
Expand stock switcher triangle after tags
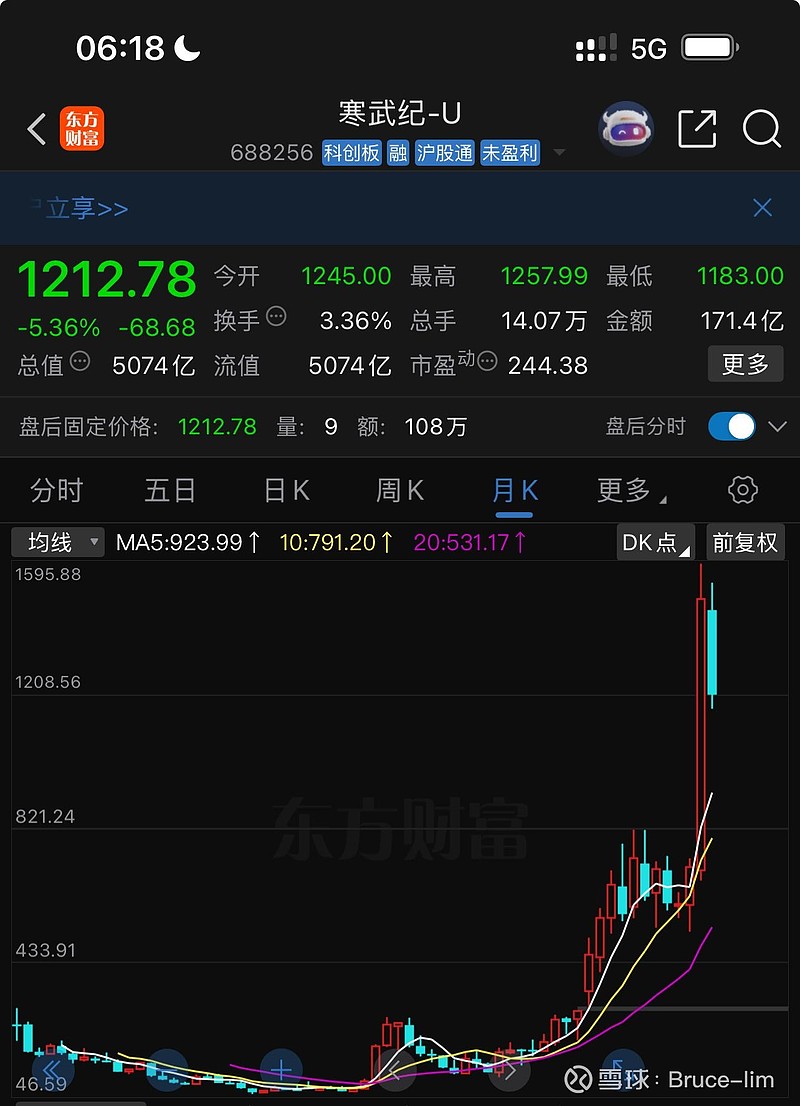pos(559,152)
